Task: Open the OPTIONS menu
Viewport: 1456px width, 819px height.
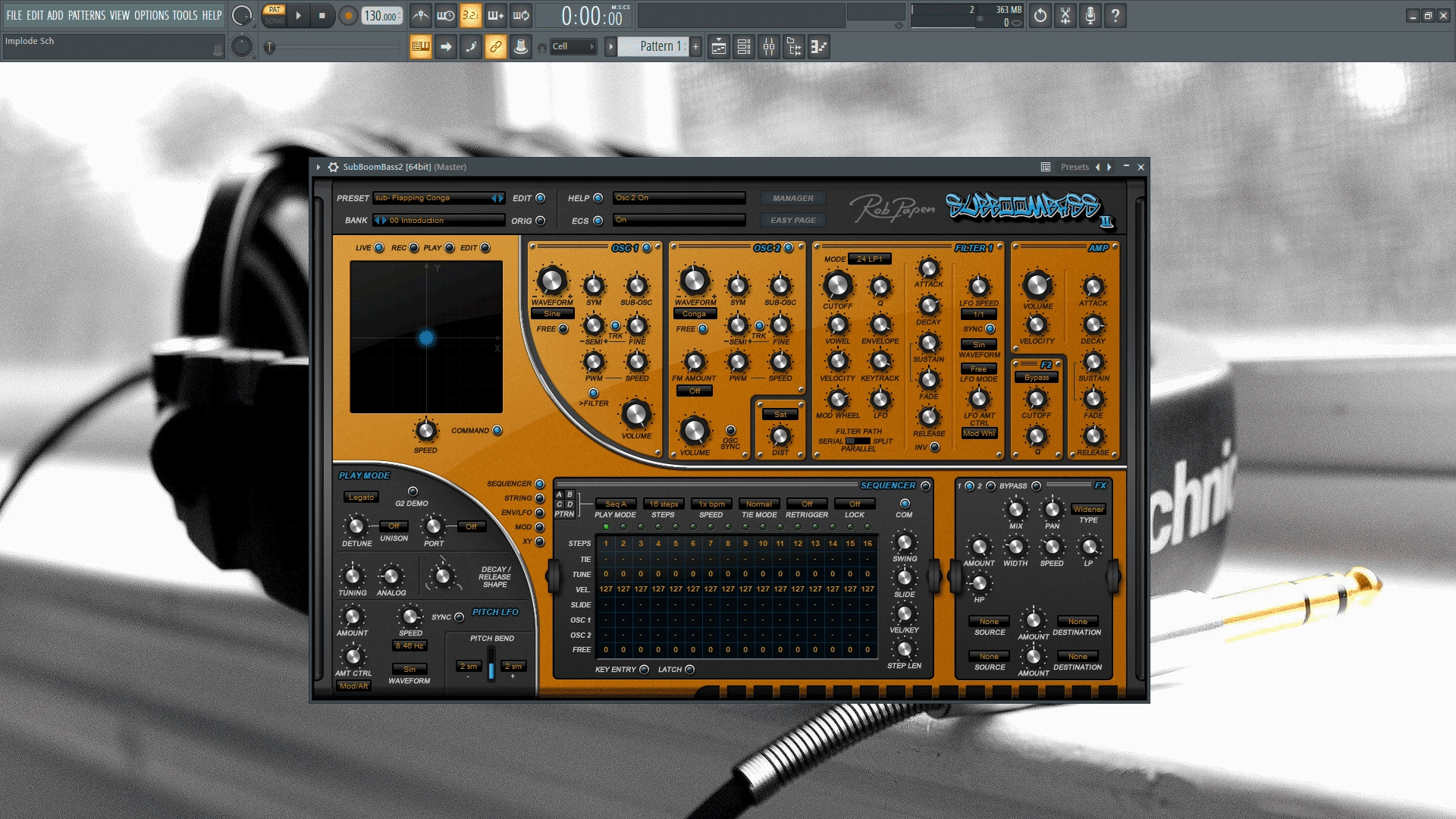Action: pos(152,15)
